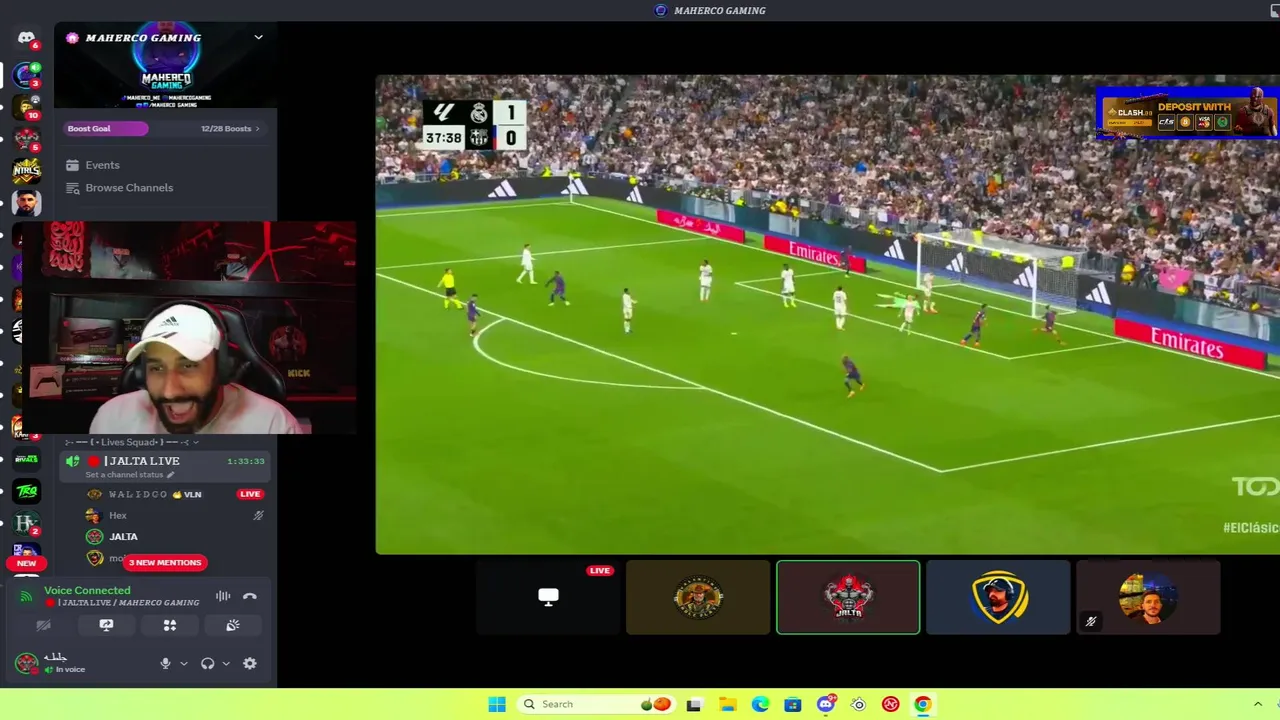Image resolution: width=1280 pixels, height=720 pixels.
Task: Click the taskbar Search box
Action: (x=596, y=704)
